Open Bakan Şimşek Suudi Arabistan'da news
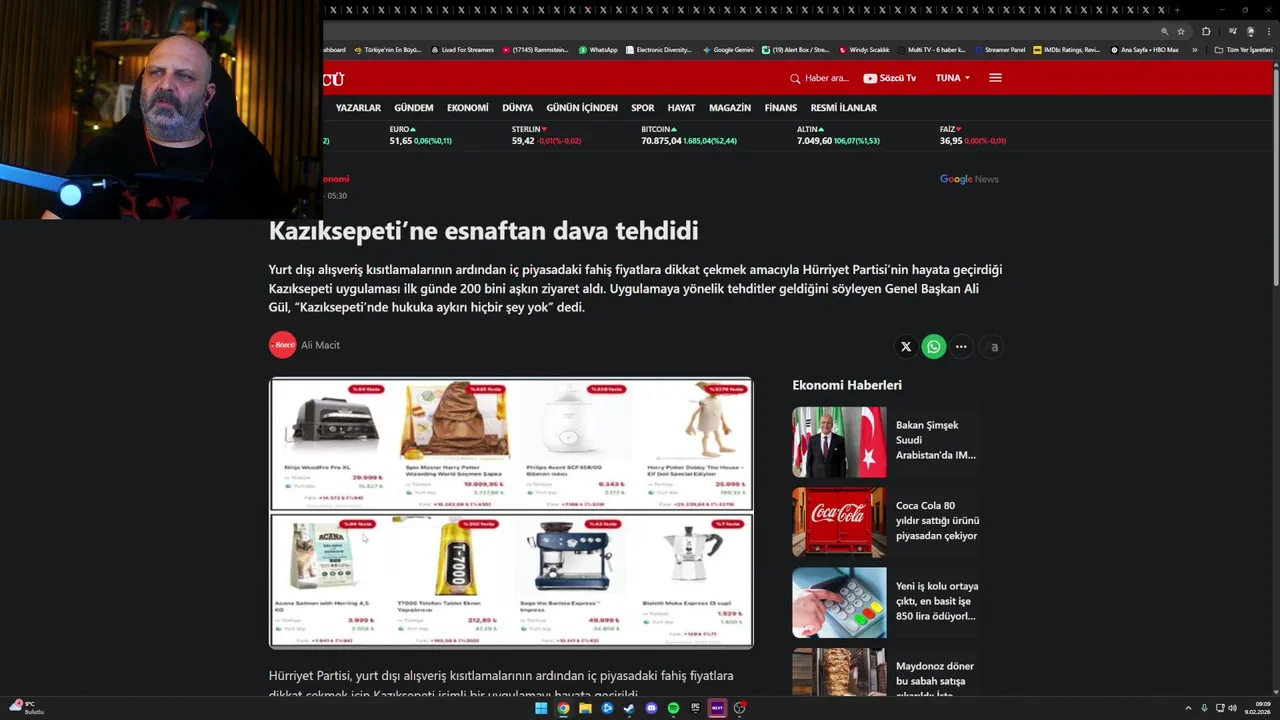 click(936, 440)
